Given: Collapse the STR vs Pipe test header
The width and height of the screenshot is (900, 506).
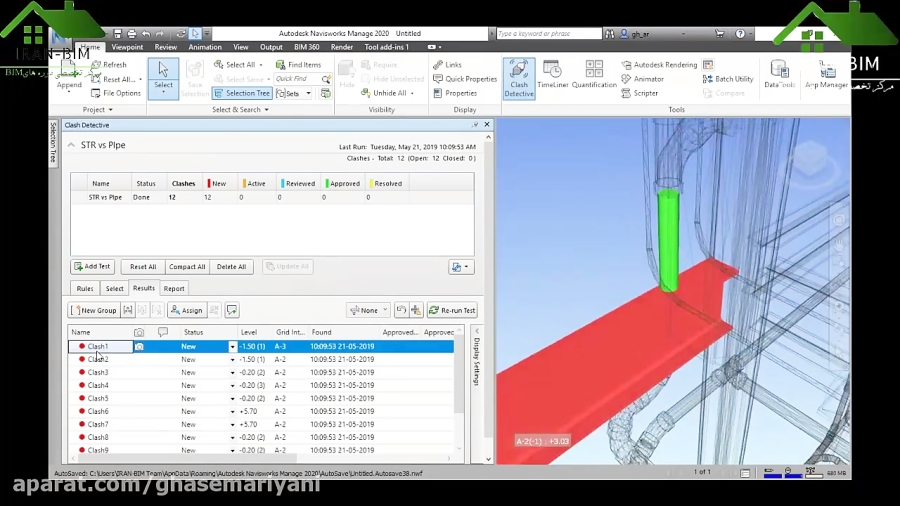Looking at the screenshot, I should tap(71, 145).
